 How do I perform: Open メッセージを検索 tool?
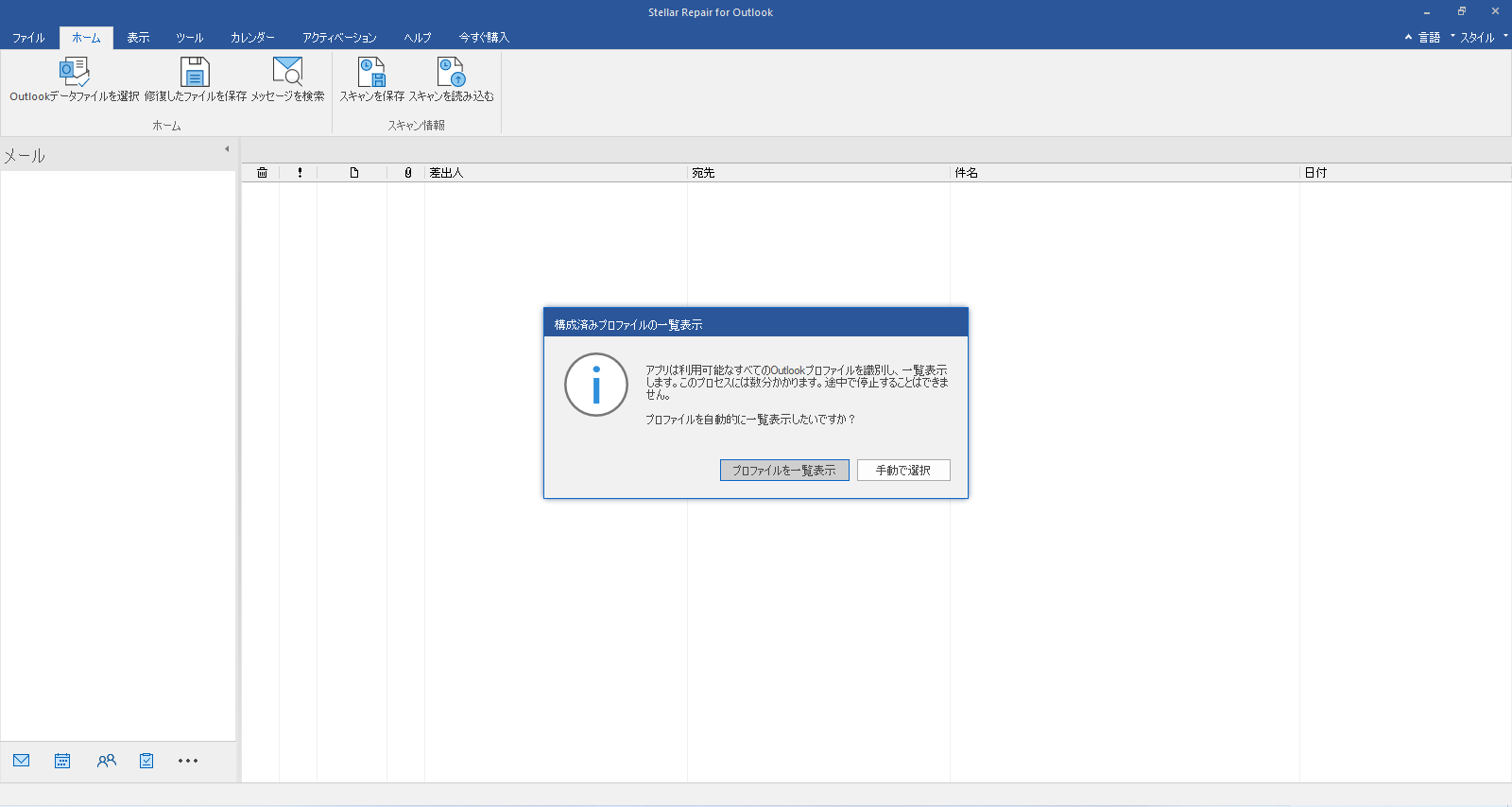(287, 72)
